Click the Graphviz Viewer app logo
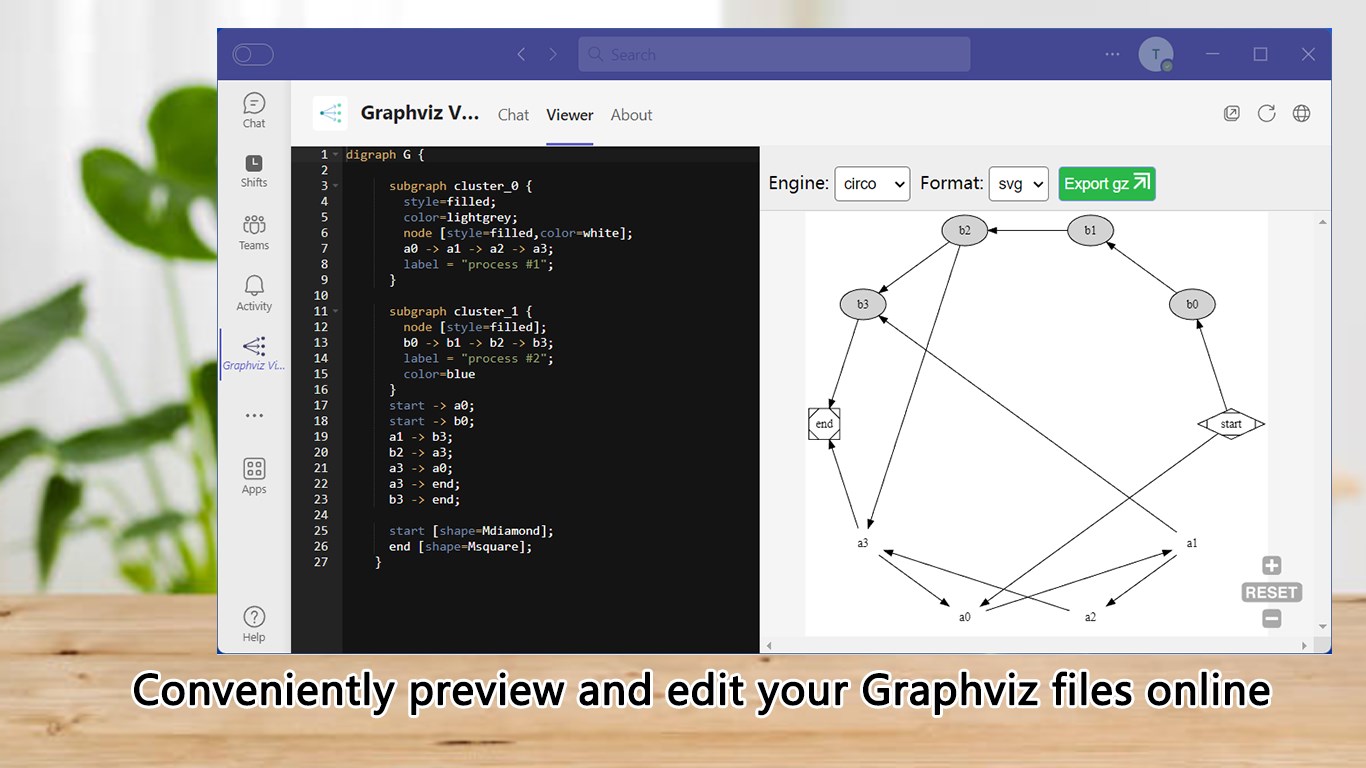This screenshot has height=768, width=1366. click(330, 114)
